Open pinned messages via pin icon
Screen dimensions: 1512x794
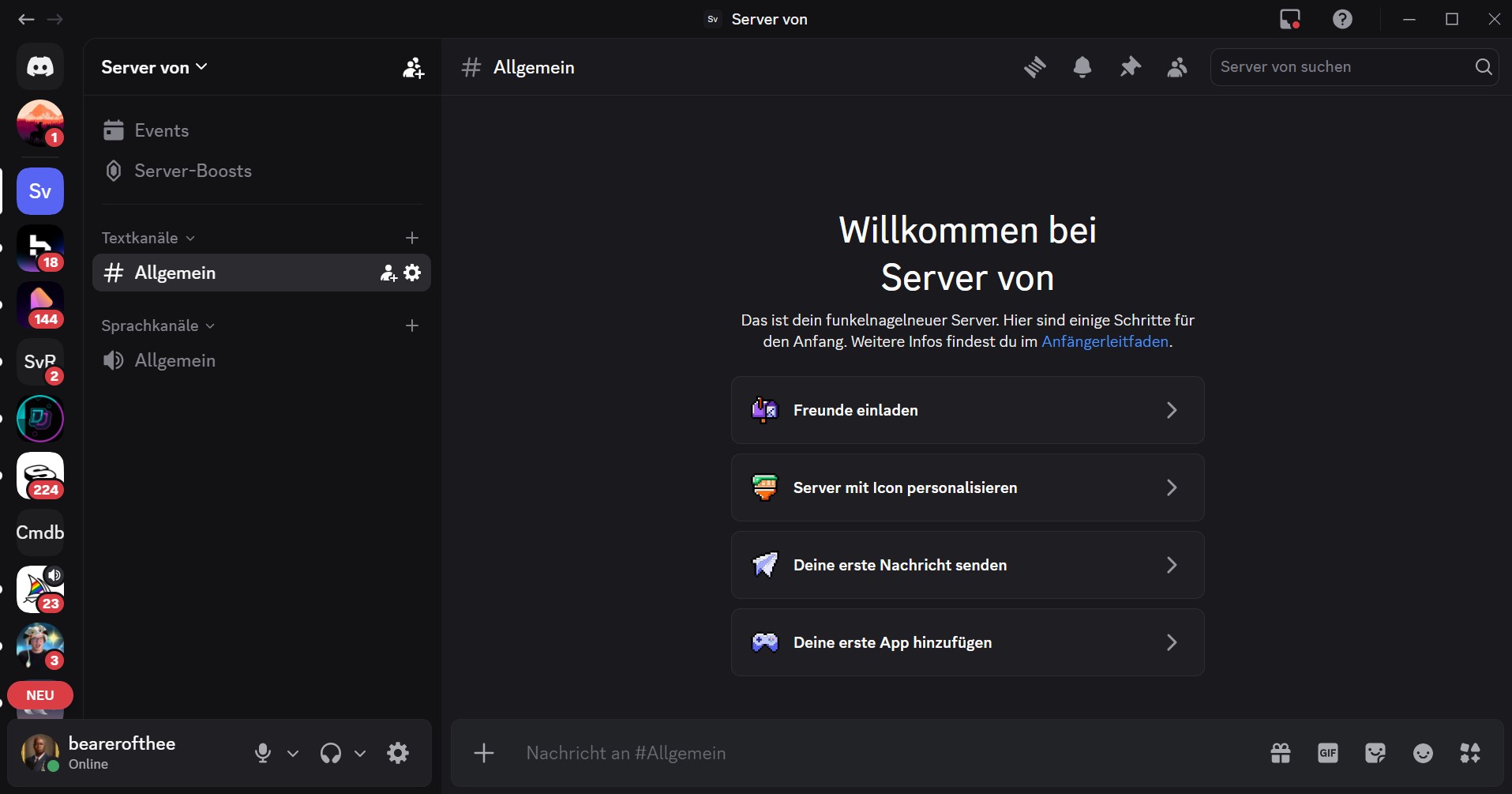(1130, 67)
